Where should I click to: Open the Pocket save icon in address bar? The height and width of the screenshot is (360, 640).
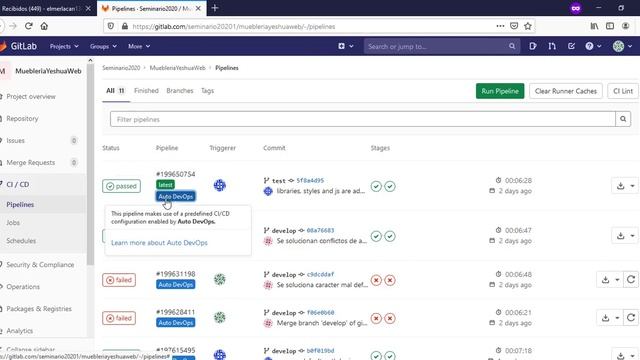[514, 26]
